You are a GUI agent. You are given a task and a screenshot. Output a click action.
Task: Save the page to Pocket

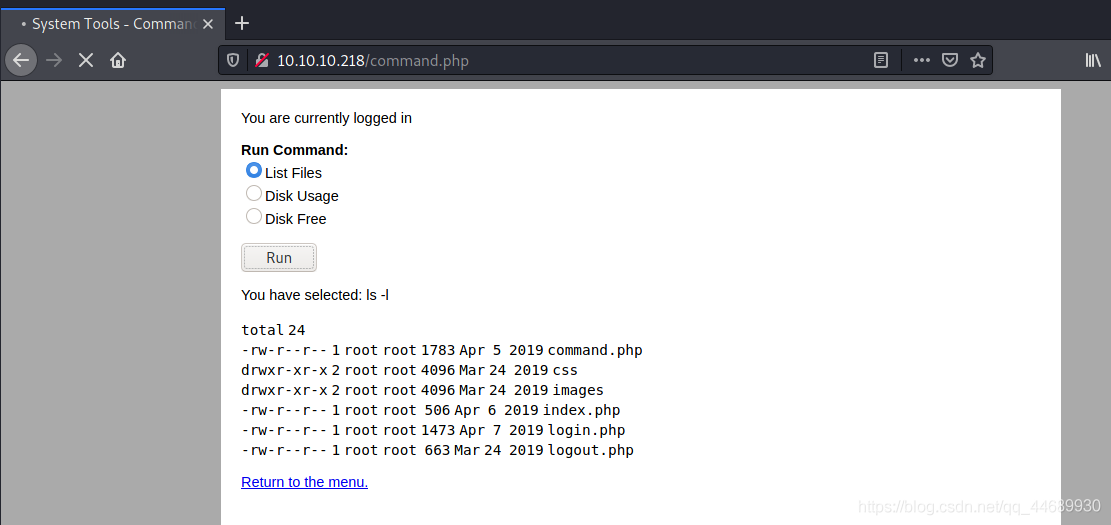pyautogui.click(x=950, y=60)
